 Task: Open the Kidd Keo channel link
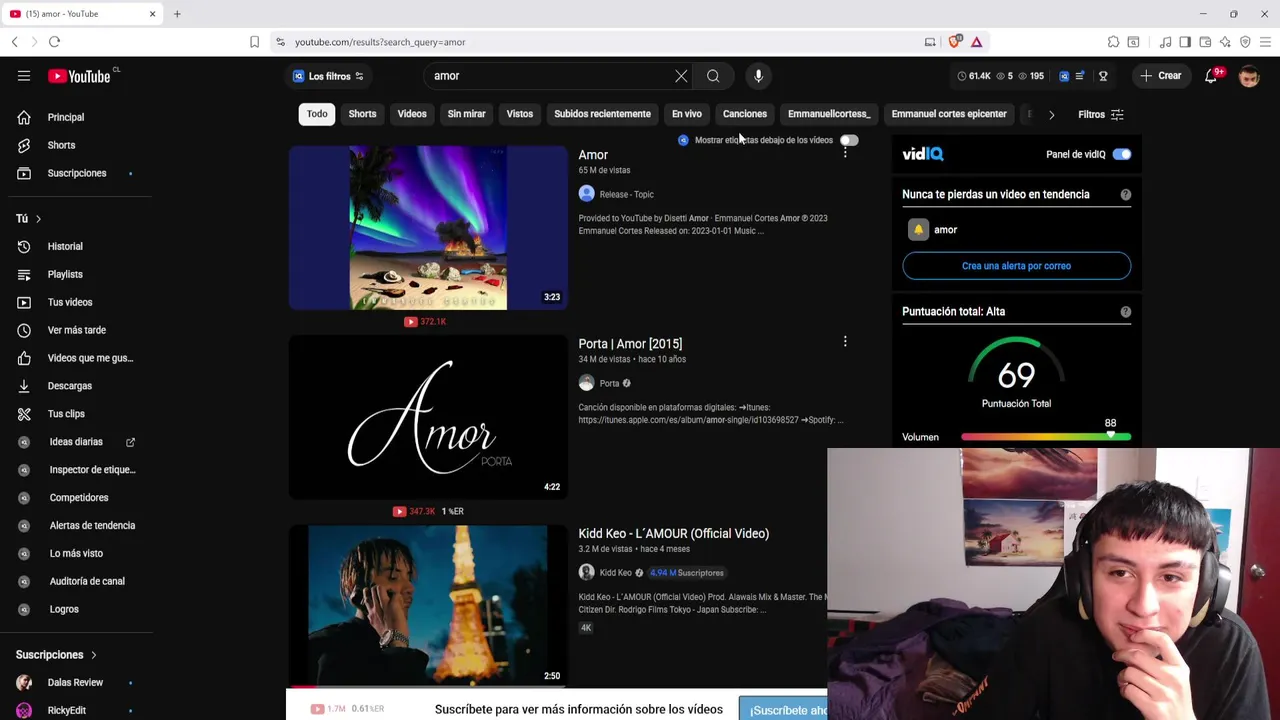click(x=615, y=573)
